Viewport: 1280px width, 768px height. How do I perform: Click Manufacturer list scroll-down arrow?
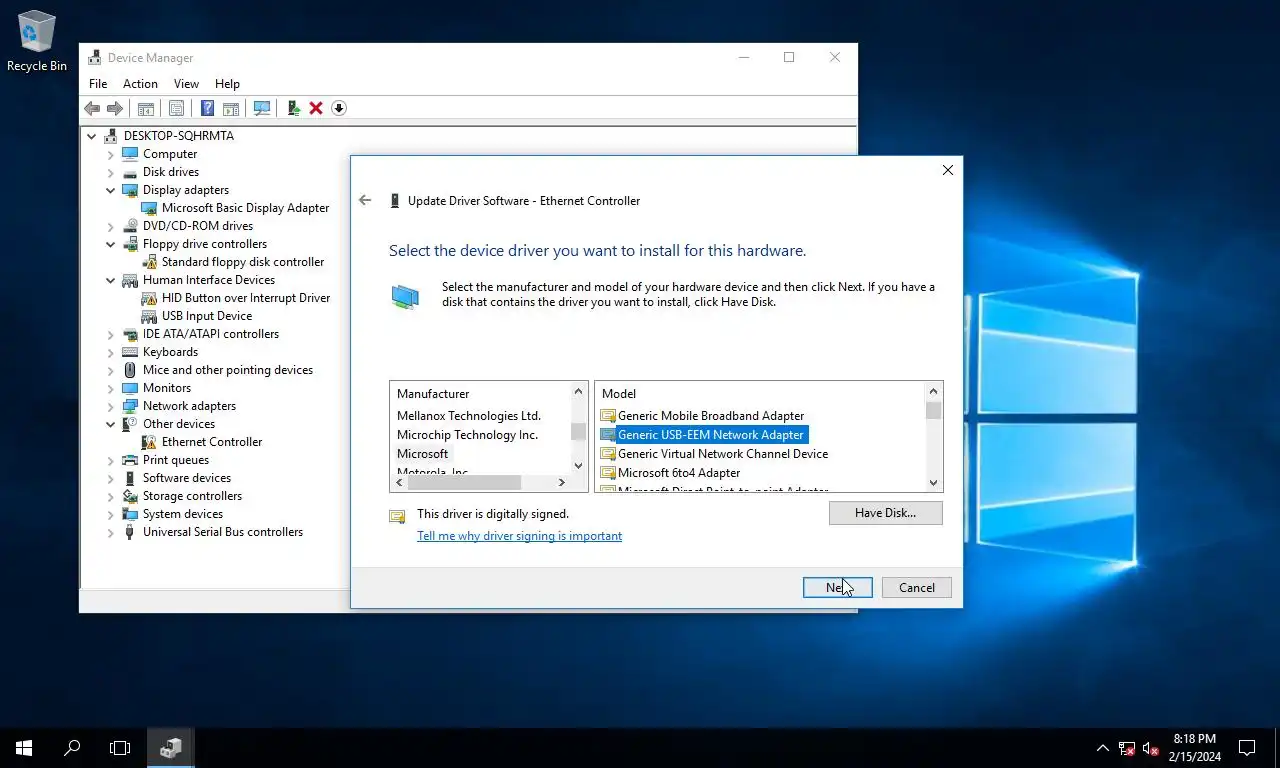point(578,465)
